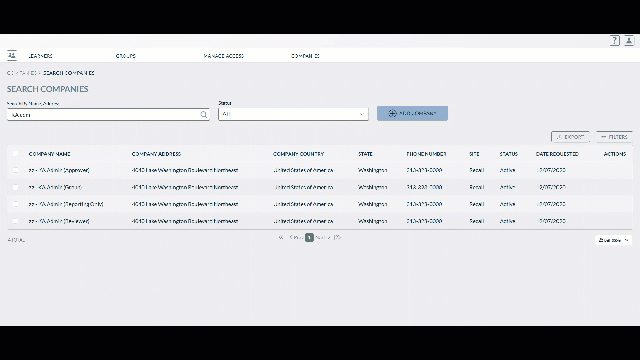Click the Export button
The width and height of the screenshot is (640, 360).
(x=570, y=137)
